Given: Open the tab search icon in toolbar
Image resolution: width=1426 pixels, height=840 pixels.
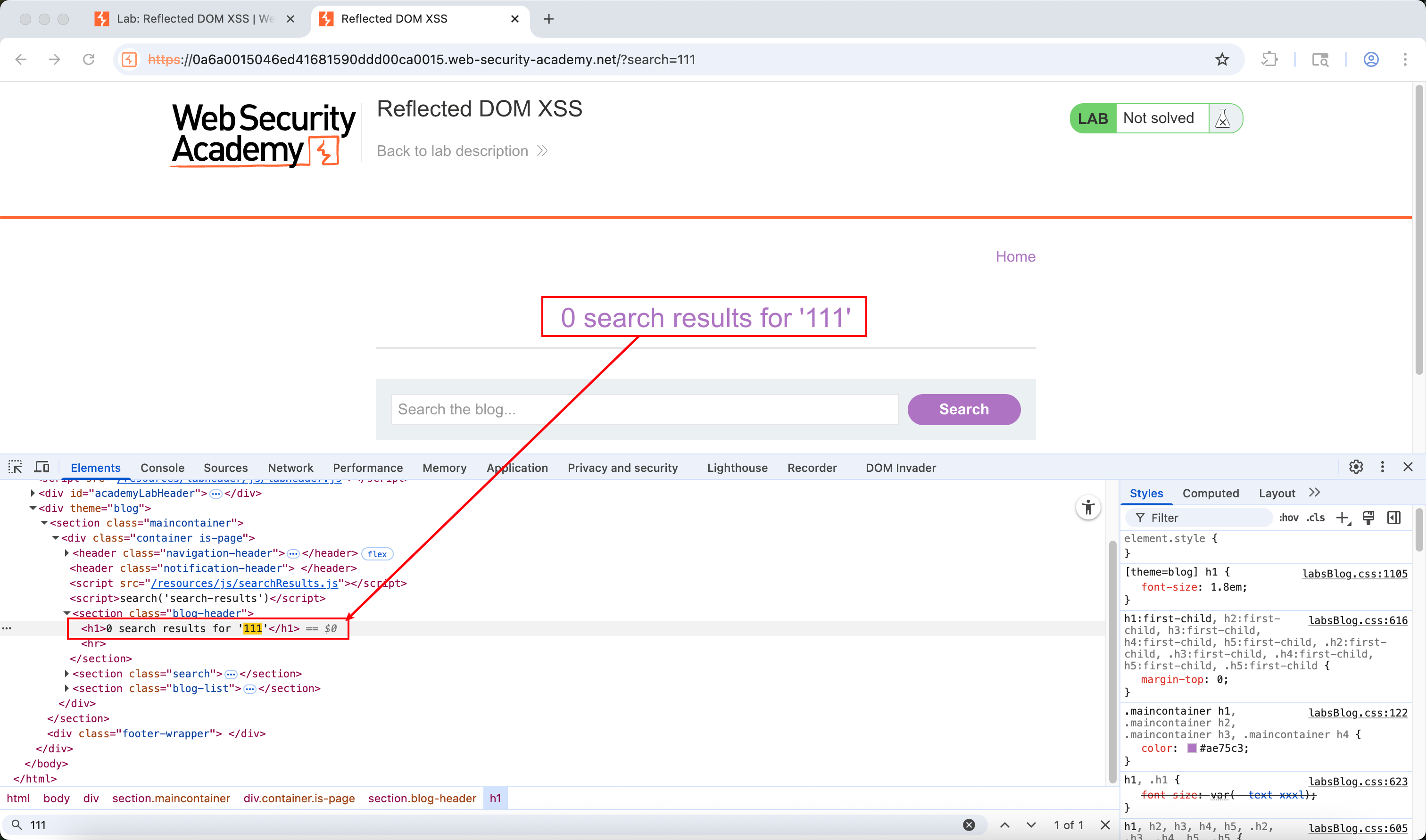Looking at the screenshot, I should click(1320, 59).
